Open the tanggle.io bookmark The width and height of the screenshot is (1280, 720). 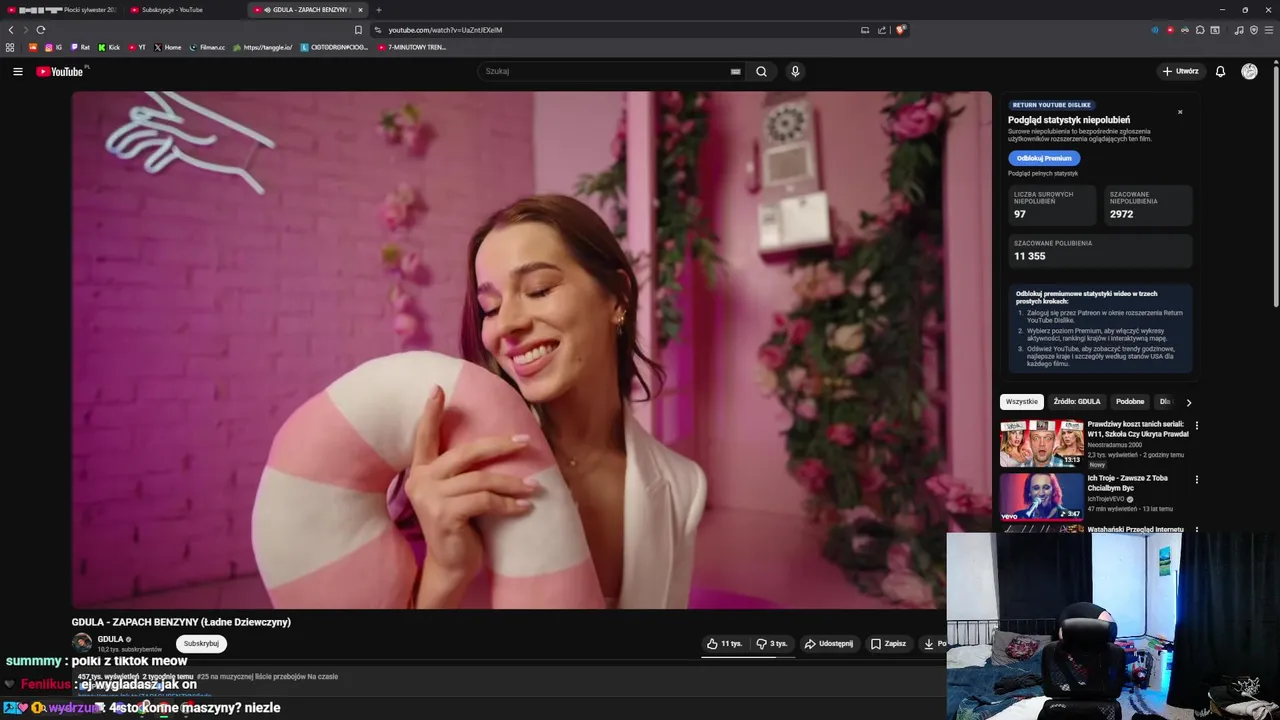(263, 47)
